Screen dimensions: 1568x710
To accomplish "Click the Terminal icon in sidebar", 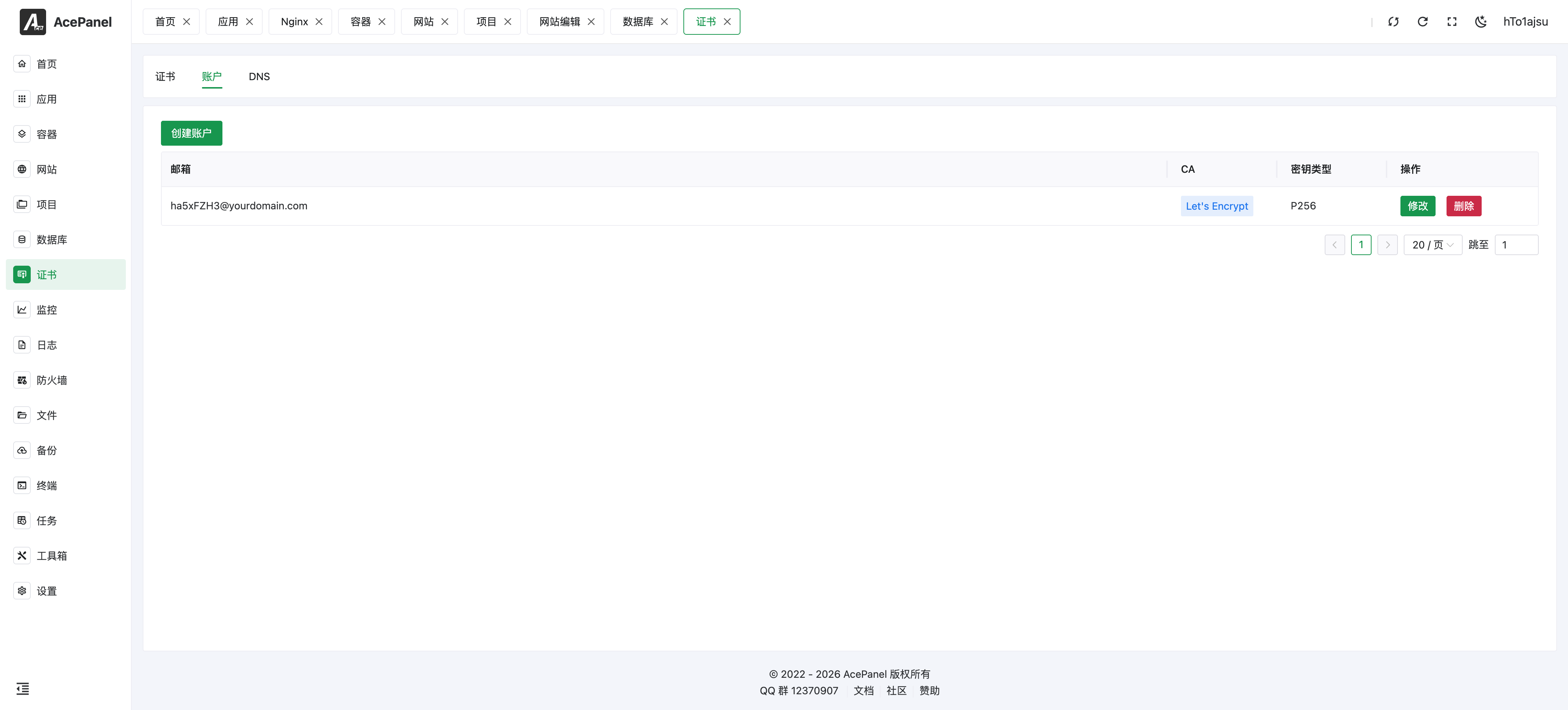I will click(22, 485).
